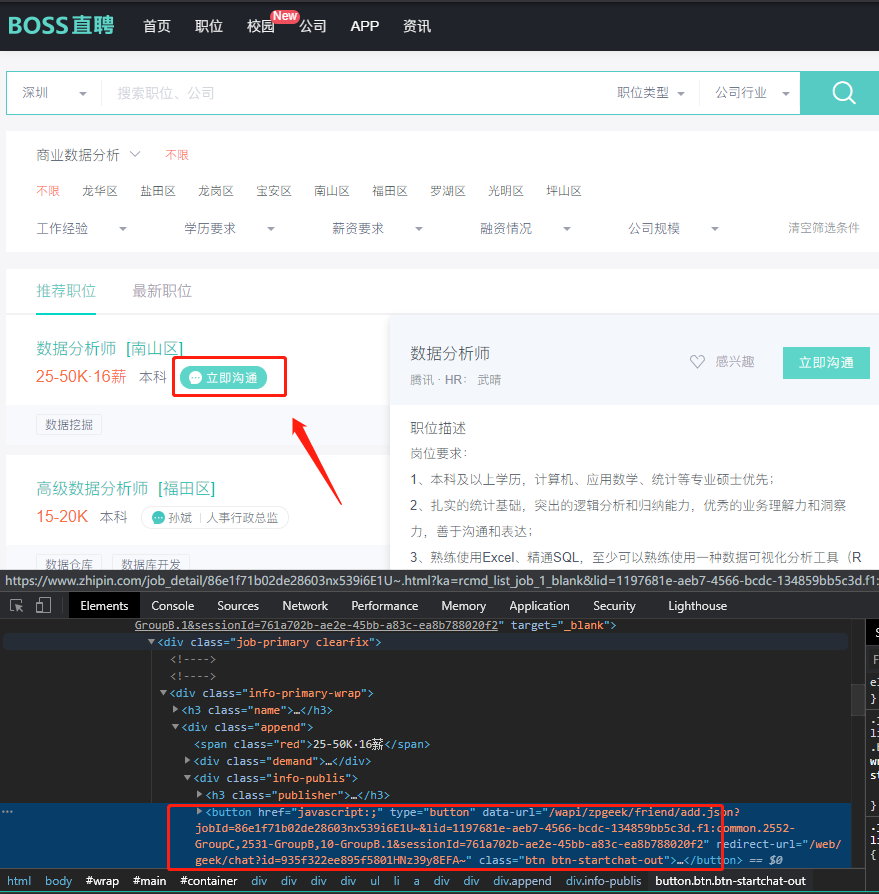
Task: Open the 深圳 city dropdown
Action: [x=54, y=93]
